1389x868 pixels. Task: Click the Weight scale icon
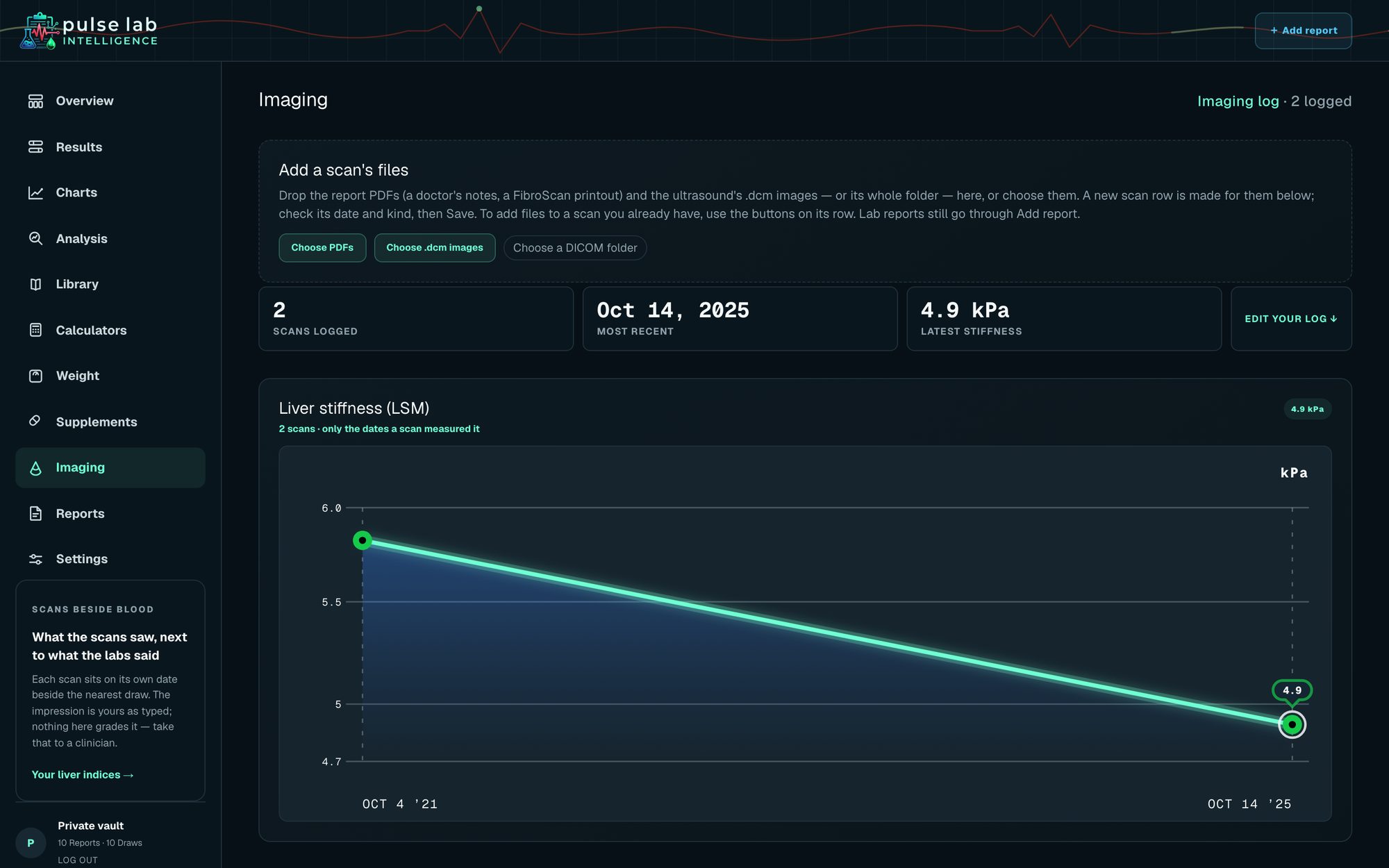point(35,376)
